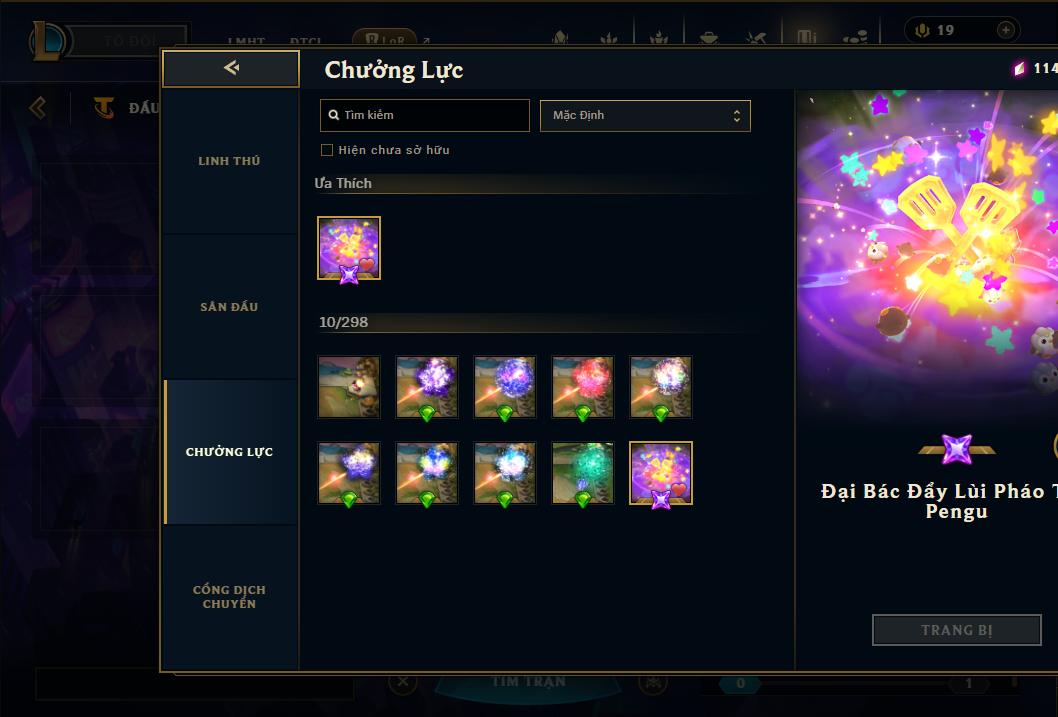Focus the Tìm kiếm search field
Screen dimensions: 1058x717
pyautogui.click(x=424, y=115)
